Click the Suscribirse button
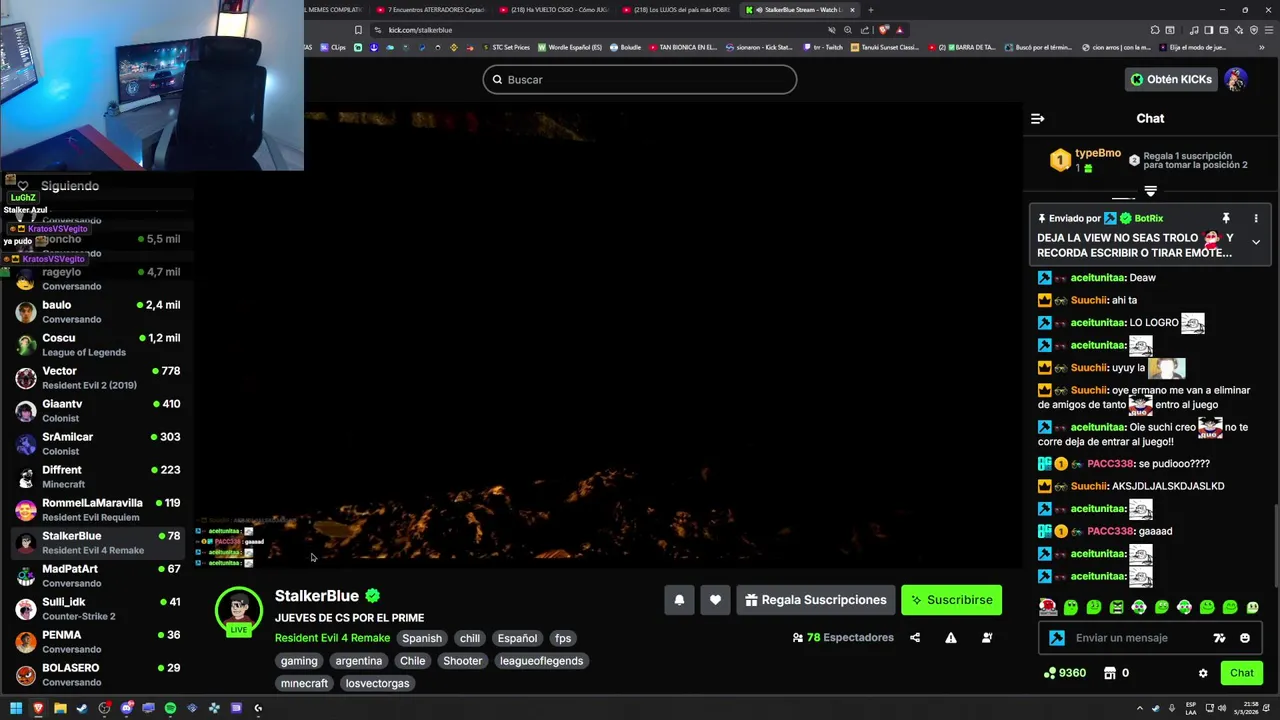The width and height of the screenshot is (1280, 720). (951, 600)
